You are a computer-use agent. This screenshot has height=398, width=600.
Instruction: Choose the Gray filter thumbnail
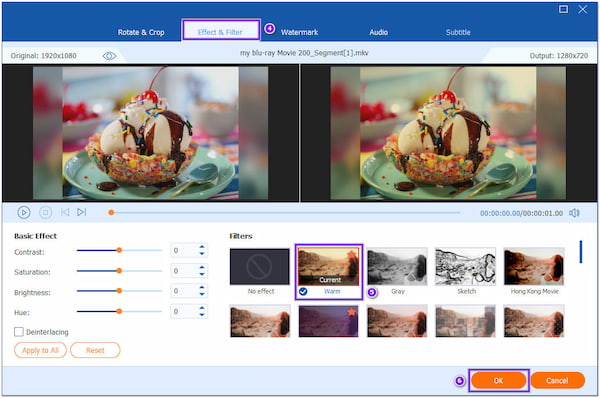click(397, 267)
